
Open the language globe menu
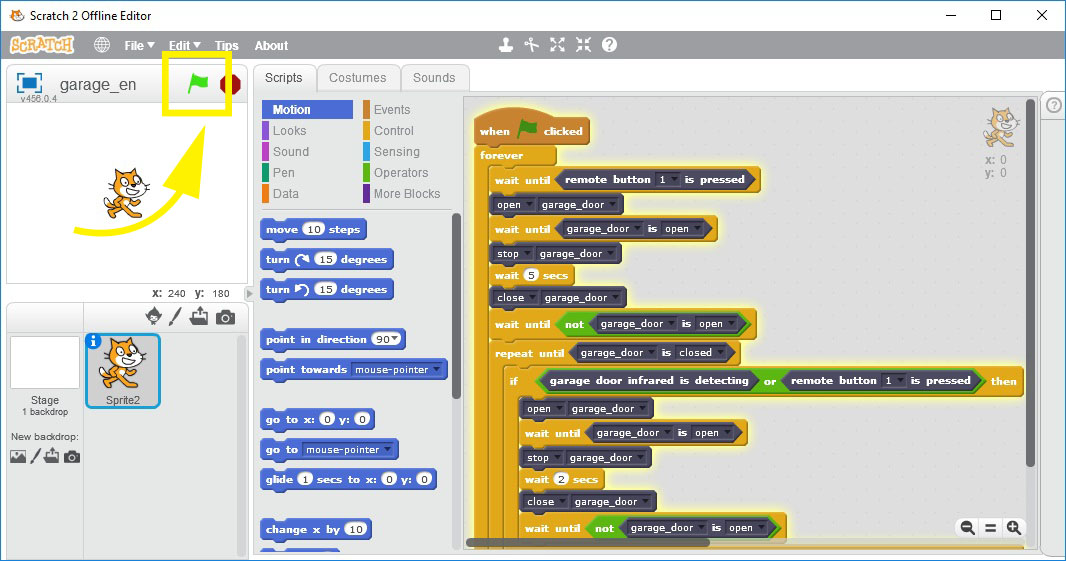click(102, 45)
